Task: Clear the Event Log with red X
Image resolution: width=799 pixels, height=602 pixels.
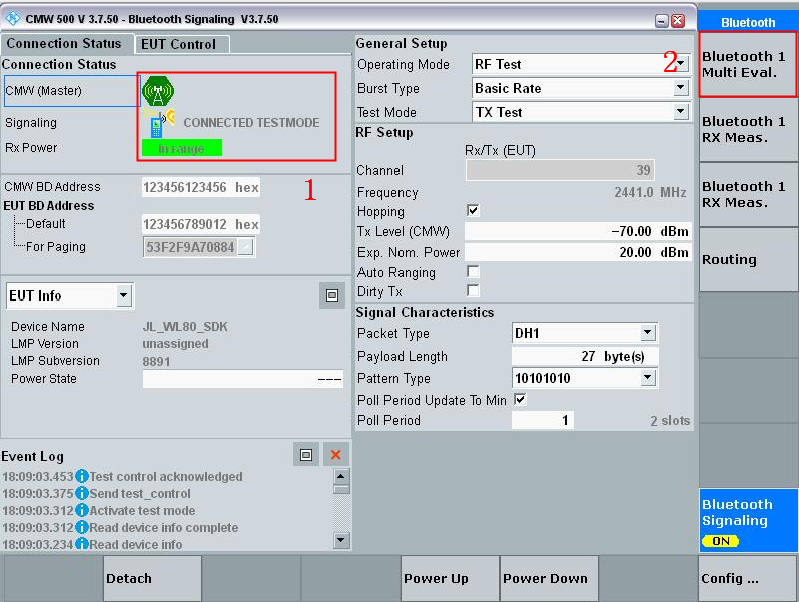Action: point(335,455)
